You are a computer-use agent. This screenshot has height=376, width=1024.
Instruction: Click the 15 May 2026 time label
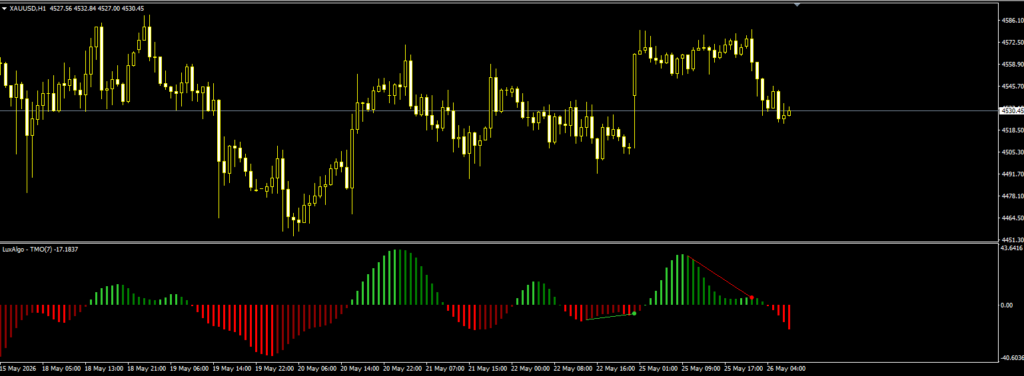click(x=17, y=368)
